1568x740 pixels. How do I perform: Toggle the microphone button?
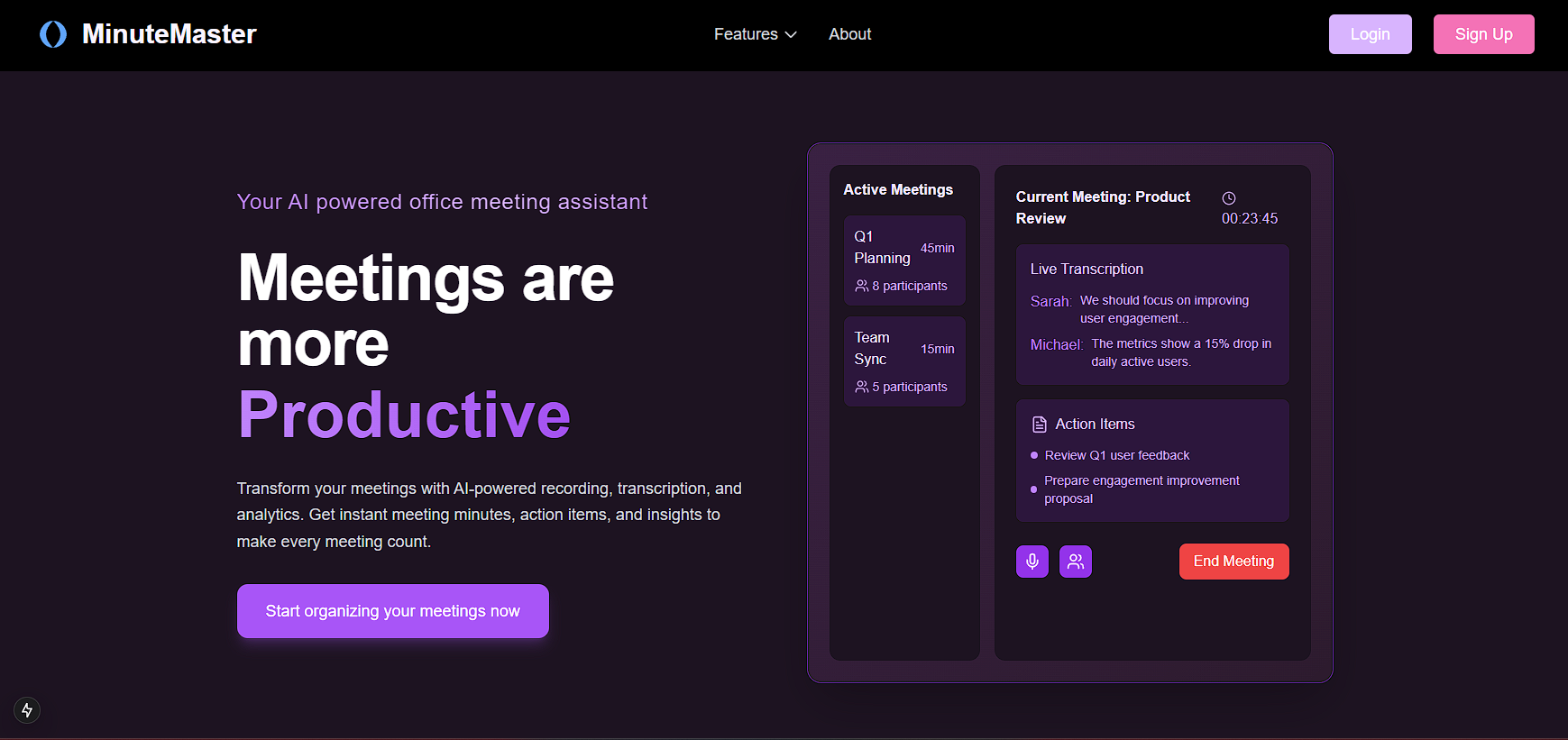click(1032, 562)
